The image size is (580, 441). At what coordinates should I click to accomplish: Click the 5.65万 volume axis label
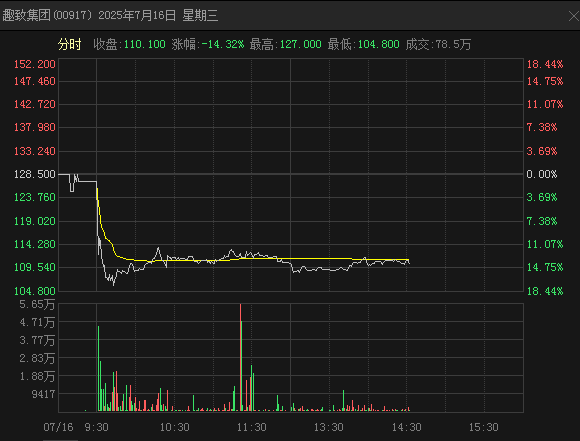(x=37, y=304)
